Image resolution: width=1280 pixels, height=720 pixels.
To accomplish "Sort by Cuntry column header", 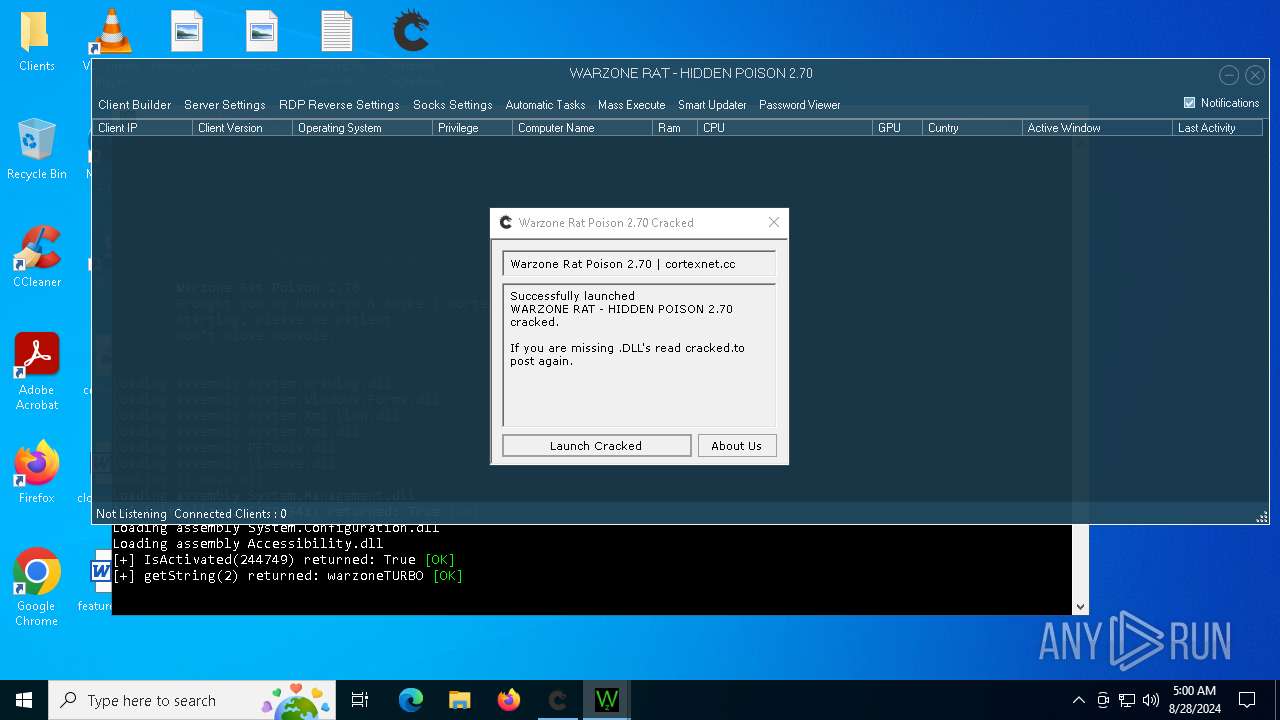I will (973, 128).
